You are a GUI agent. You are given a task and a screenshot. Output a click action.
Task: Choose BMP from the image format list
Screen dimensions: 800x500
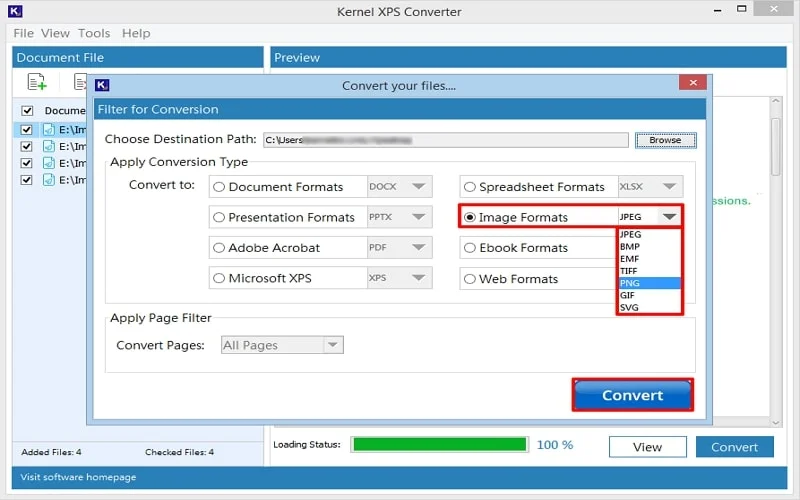(649, 246)
